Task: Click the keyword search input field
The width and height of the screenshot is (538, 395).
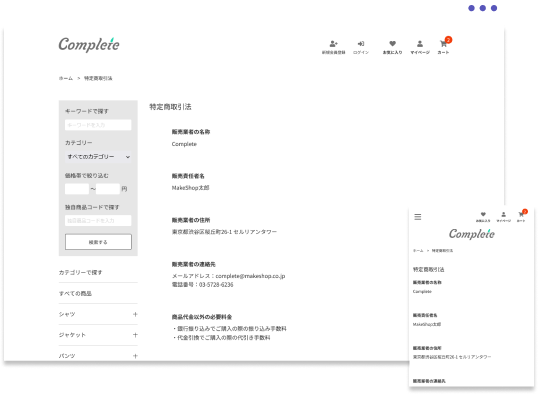Action: 98,125
